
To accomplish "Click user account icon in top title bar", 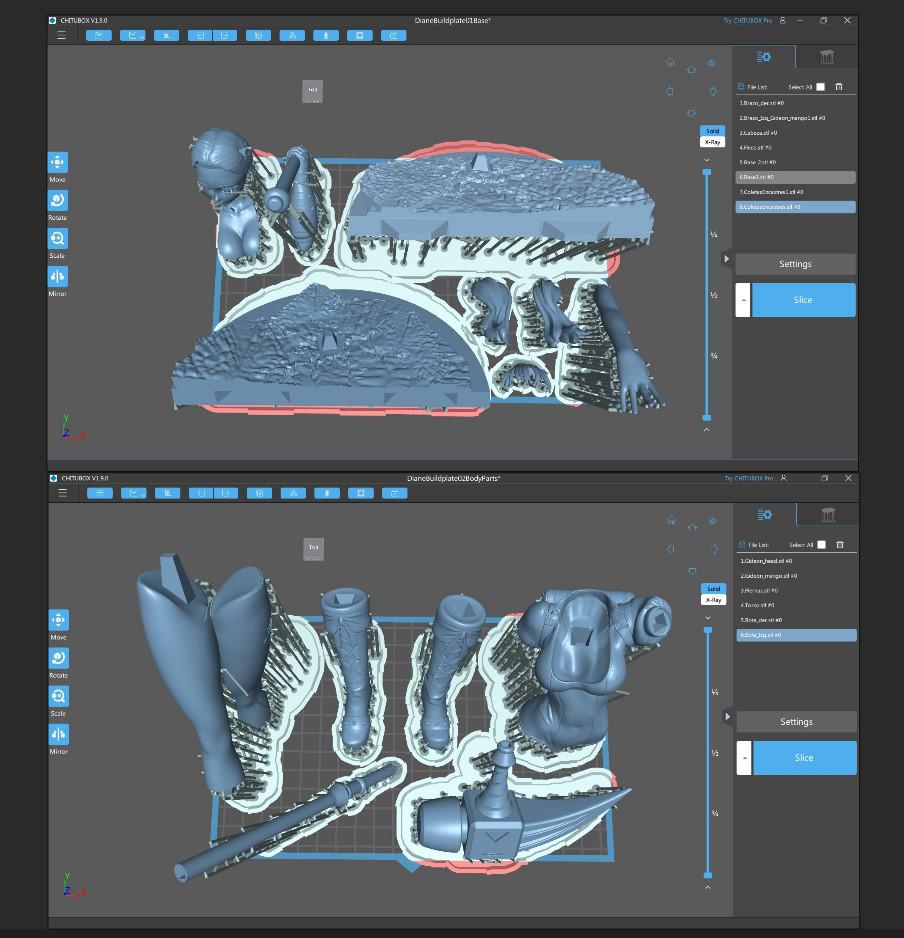I will point(783,20).
